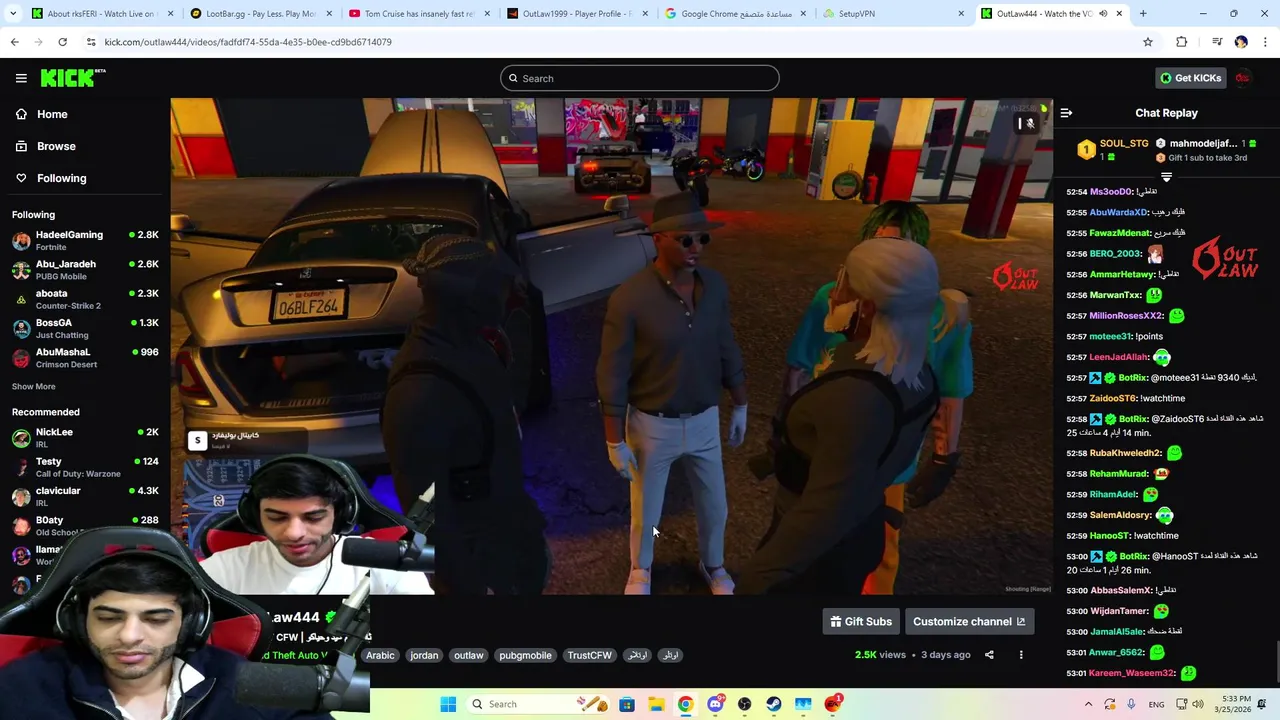Click the Gift Subs button
Image resolution: width=1280 pixels, height=720 pixels.
[861, 621]
